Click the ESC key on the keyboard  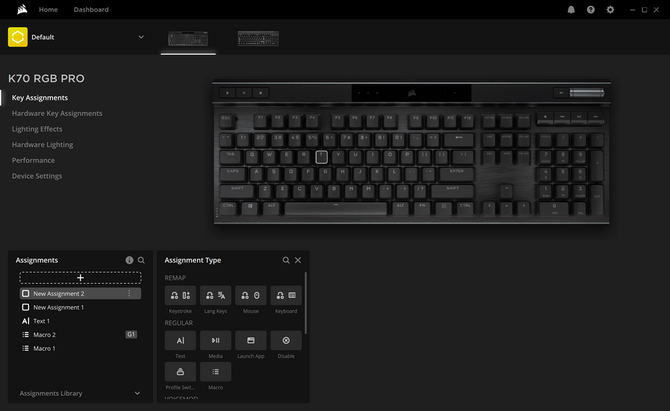pos(227,121)
